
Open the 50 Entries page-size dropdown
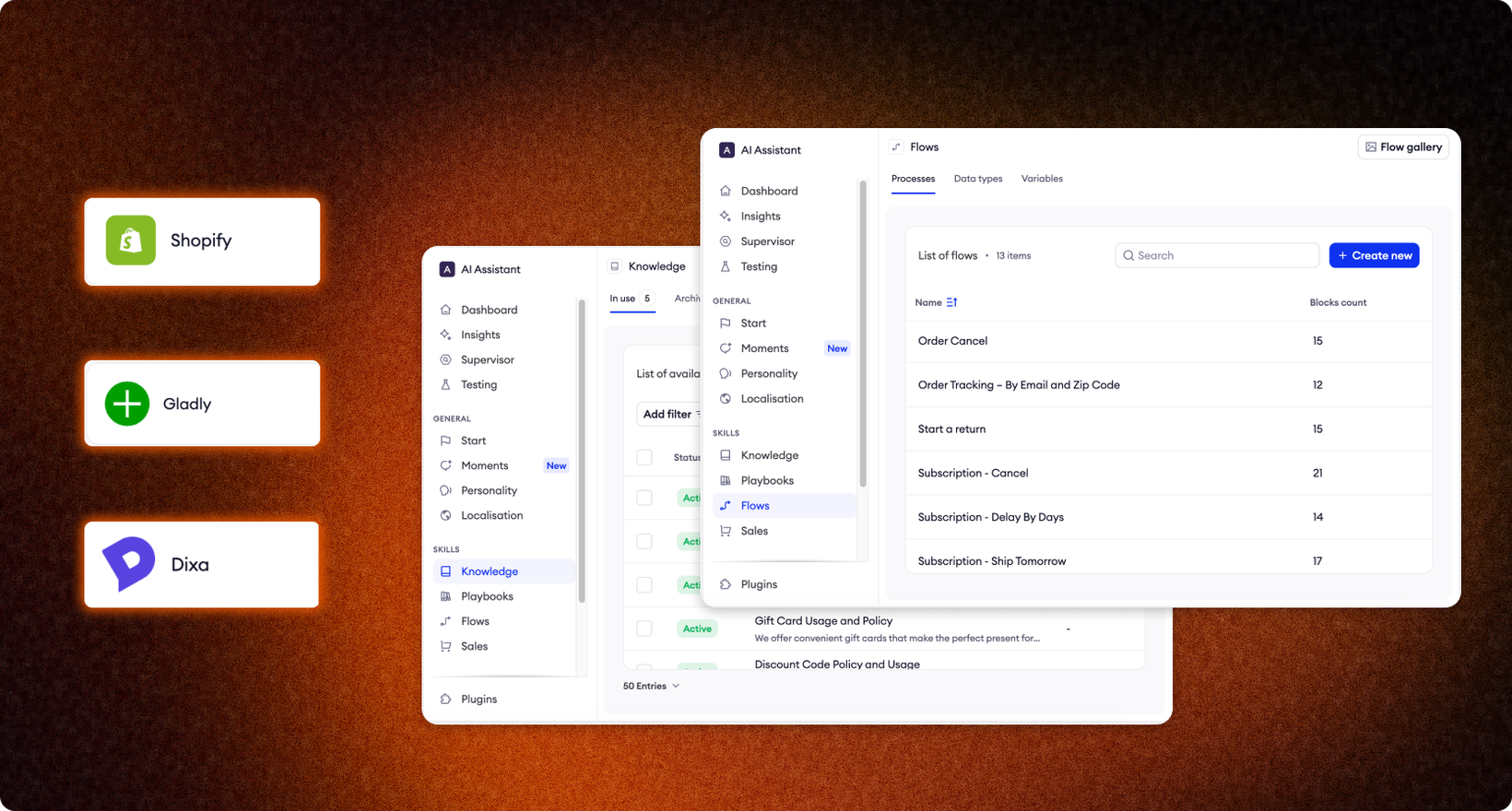(651, 686)
